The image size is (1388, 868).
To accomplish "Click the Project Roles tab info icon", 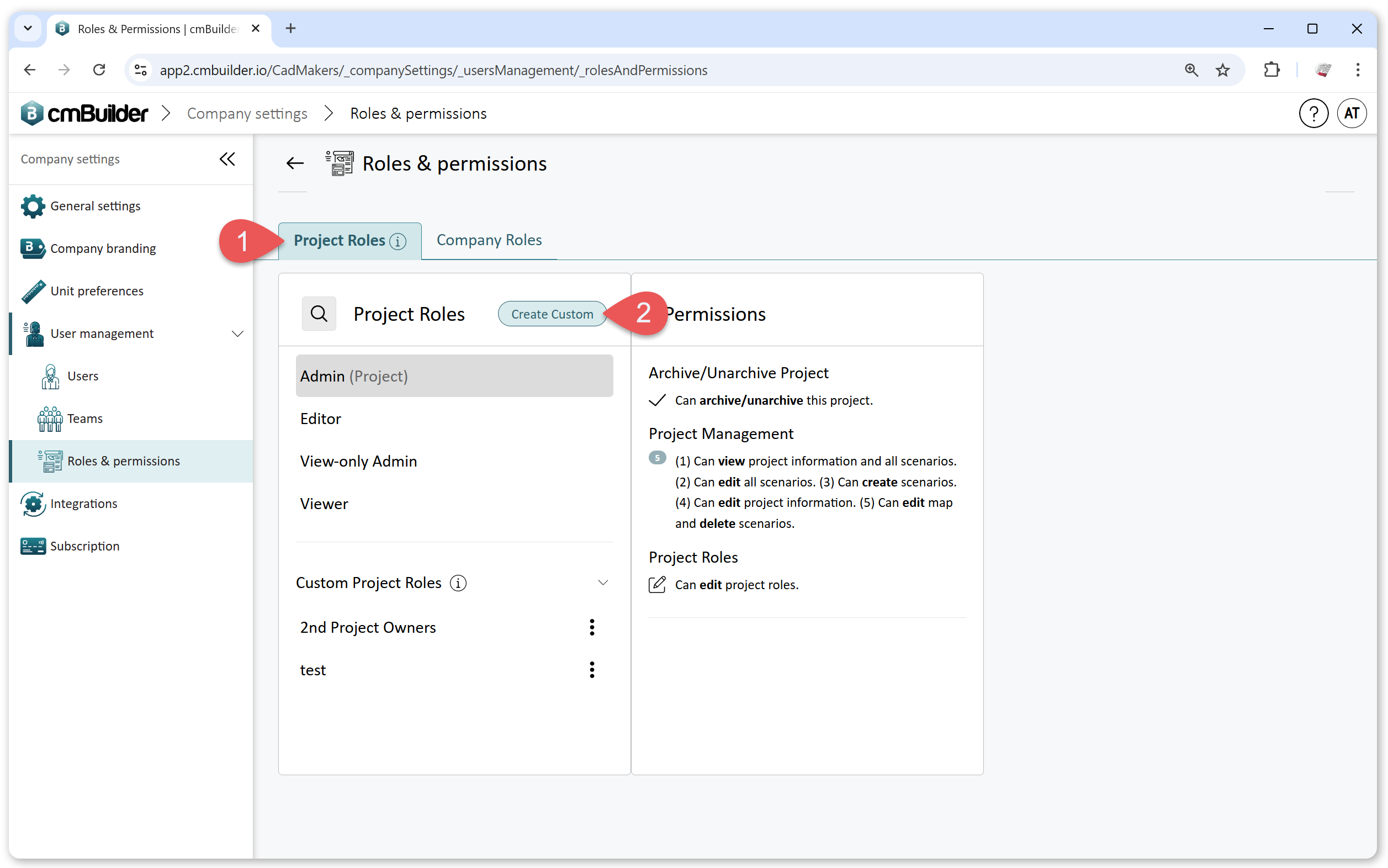I will [397, 241].
